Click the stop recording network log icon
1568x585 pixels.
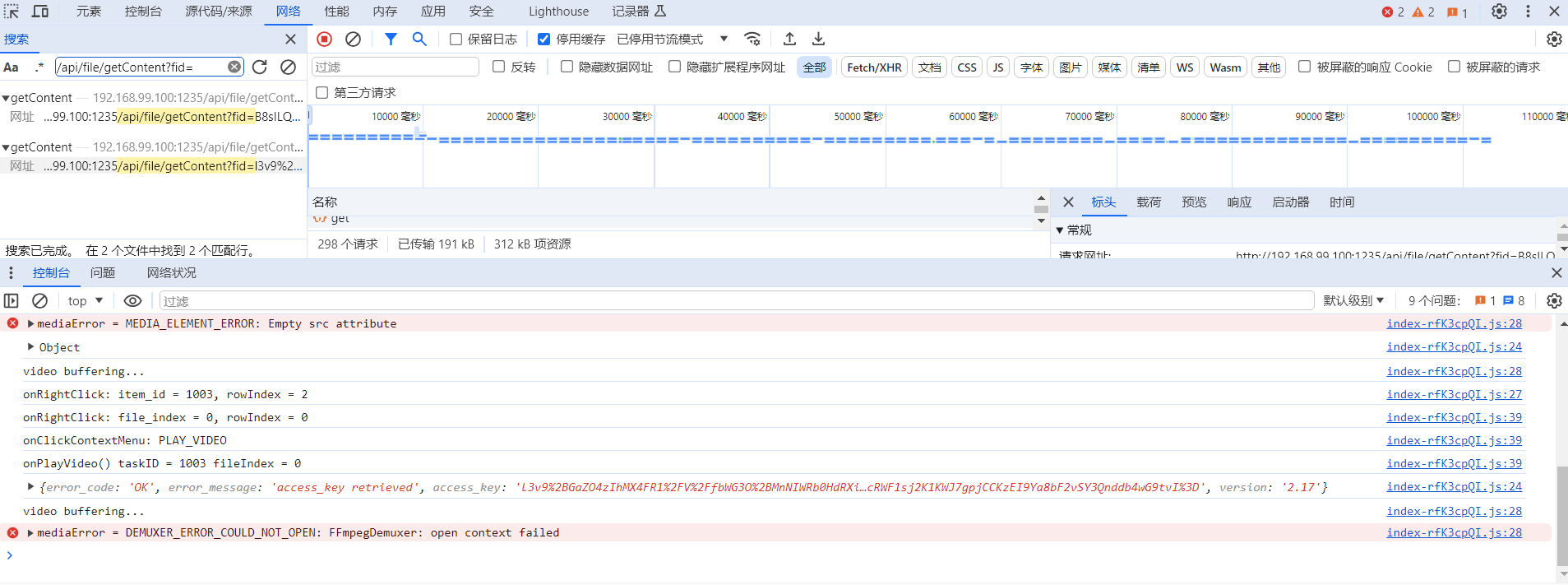pyautogui.click(x=325, y=39)
